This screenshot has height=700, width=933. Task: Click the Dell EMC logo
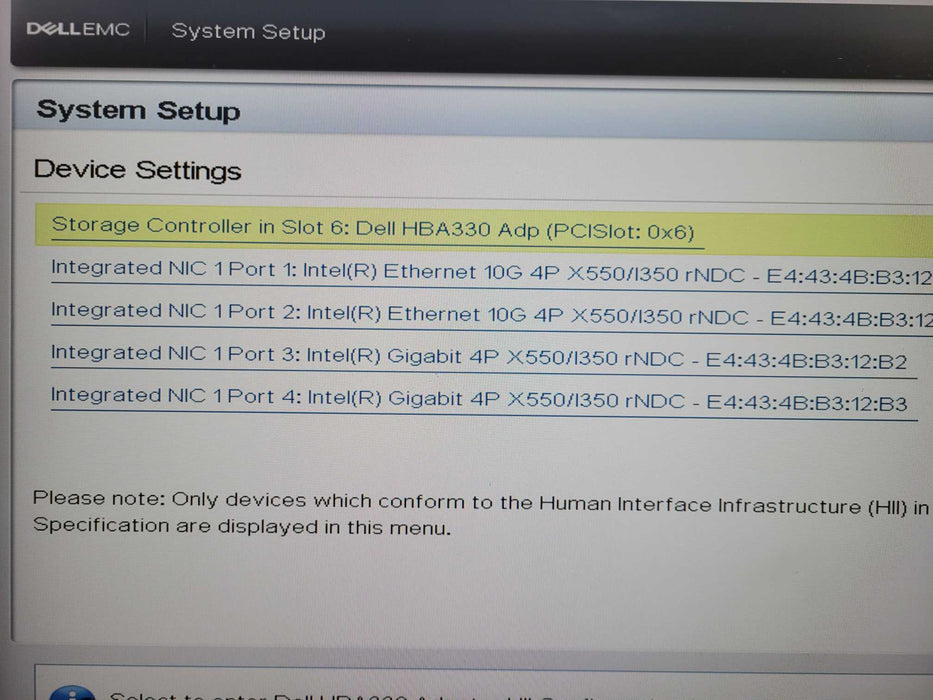[78, 29]
